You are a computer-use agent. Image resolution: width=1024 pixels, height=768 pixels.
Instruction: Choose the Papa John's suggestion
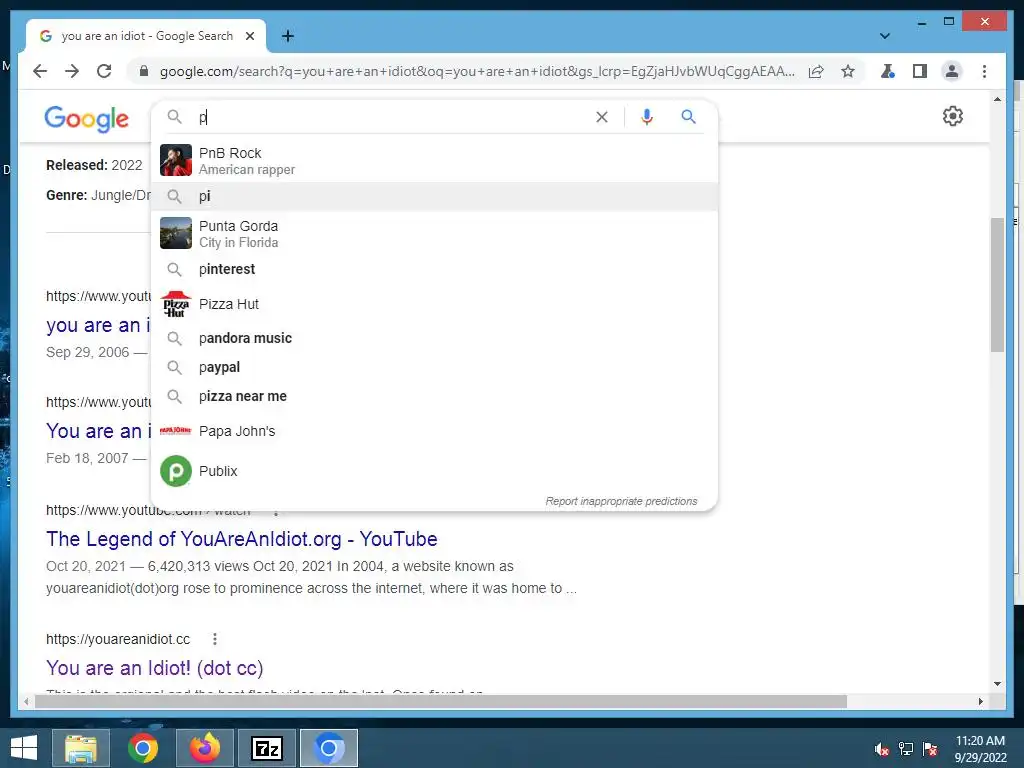[434, 431]
